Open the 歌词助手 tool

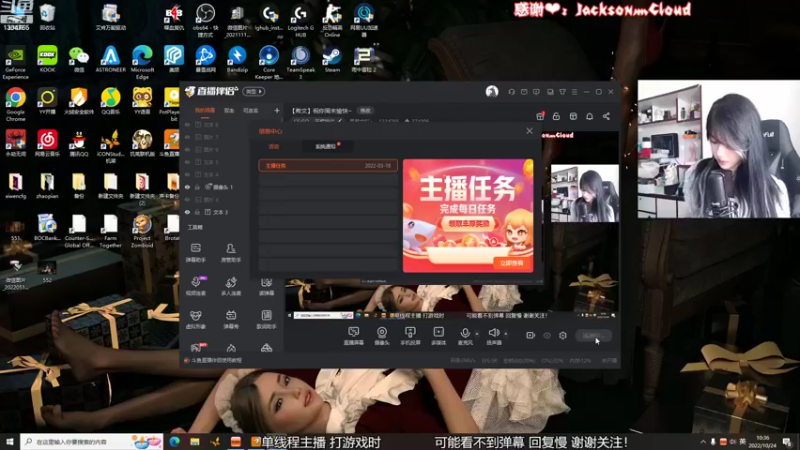coord(266,319)
